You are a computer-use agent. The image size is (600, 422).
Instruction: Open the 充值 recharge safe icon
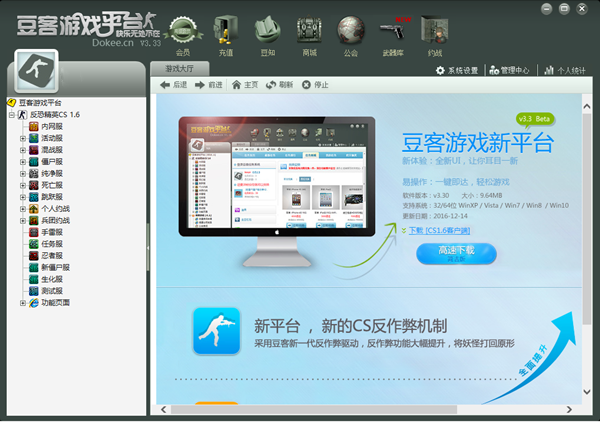225,31
